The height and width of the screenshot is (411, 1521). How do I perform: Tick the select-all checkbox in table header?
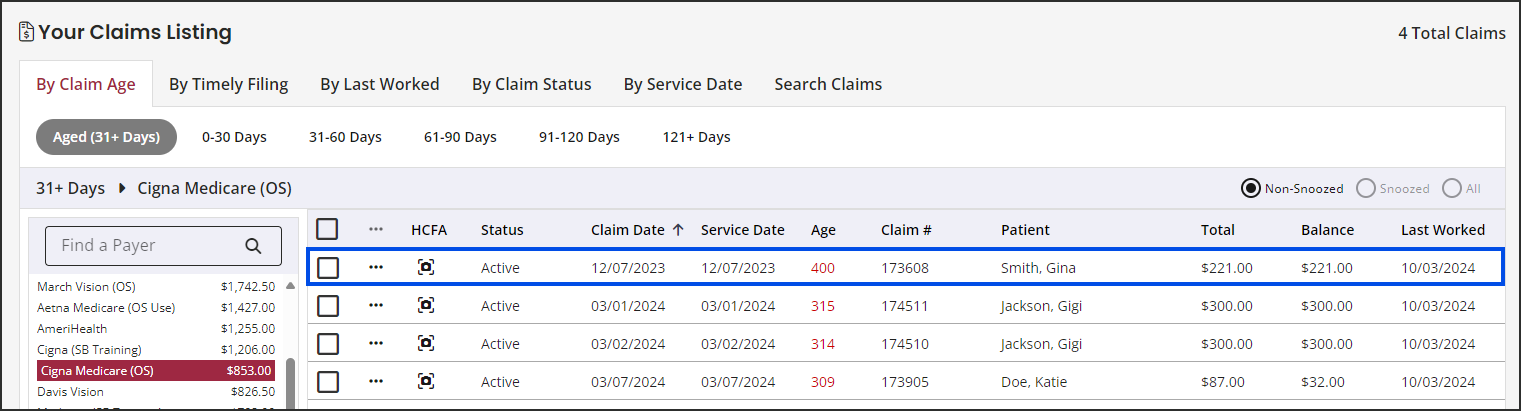click(x=328, y=230)
